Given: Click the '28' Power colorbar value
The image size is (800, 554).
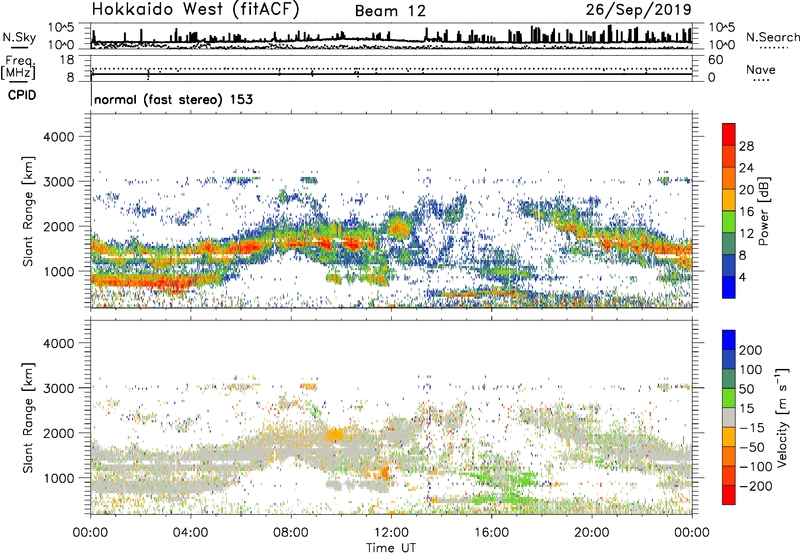Looking at the screenshot, I should pos(746,146).
